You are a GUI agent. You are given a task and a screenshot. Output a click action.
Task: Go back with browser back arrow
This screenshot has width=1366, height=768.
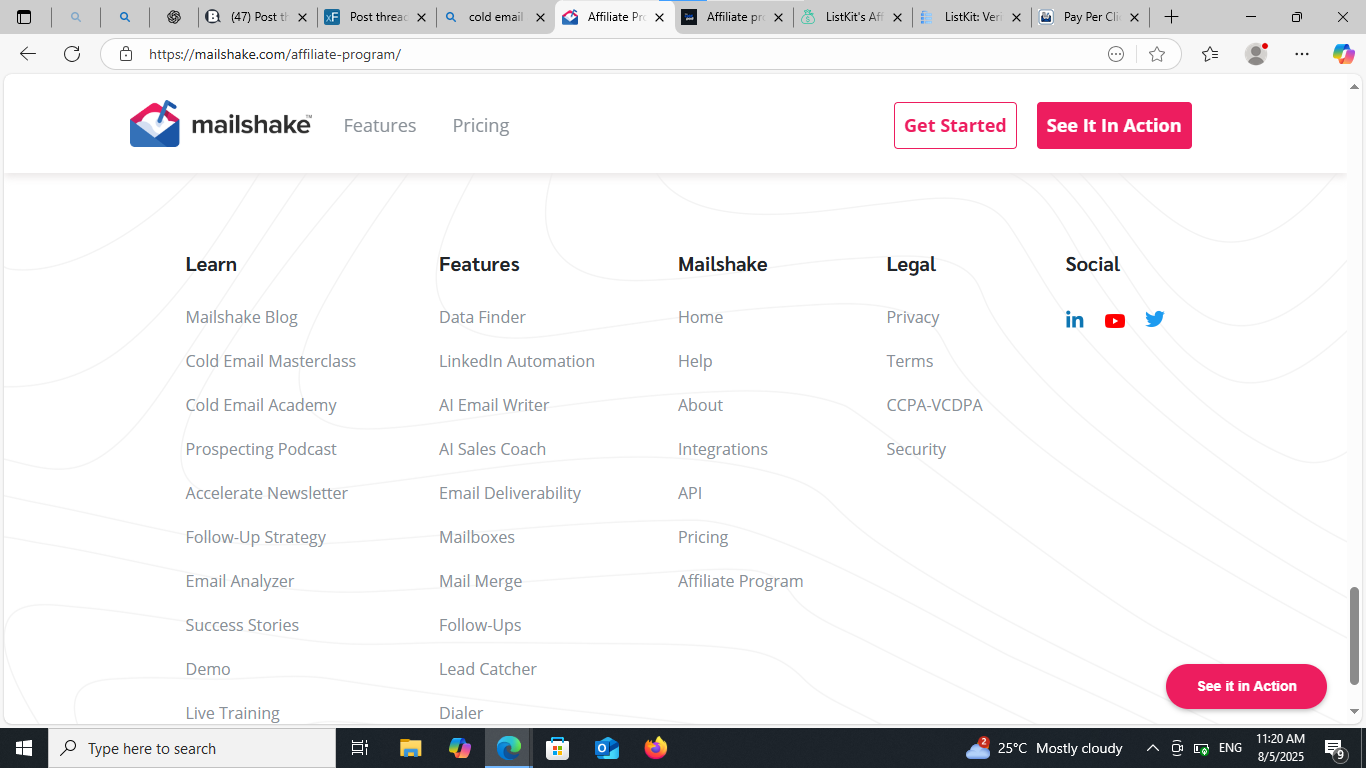coord(28,54)
